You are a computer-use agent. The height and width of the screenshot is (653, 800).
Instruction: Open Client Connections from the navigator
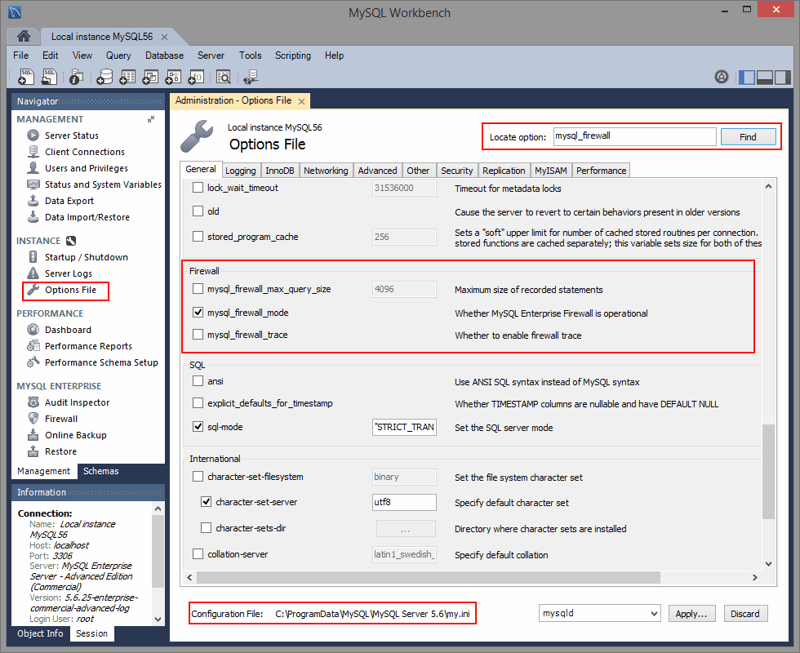click(x=85, y=152)
